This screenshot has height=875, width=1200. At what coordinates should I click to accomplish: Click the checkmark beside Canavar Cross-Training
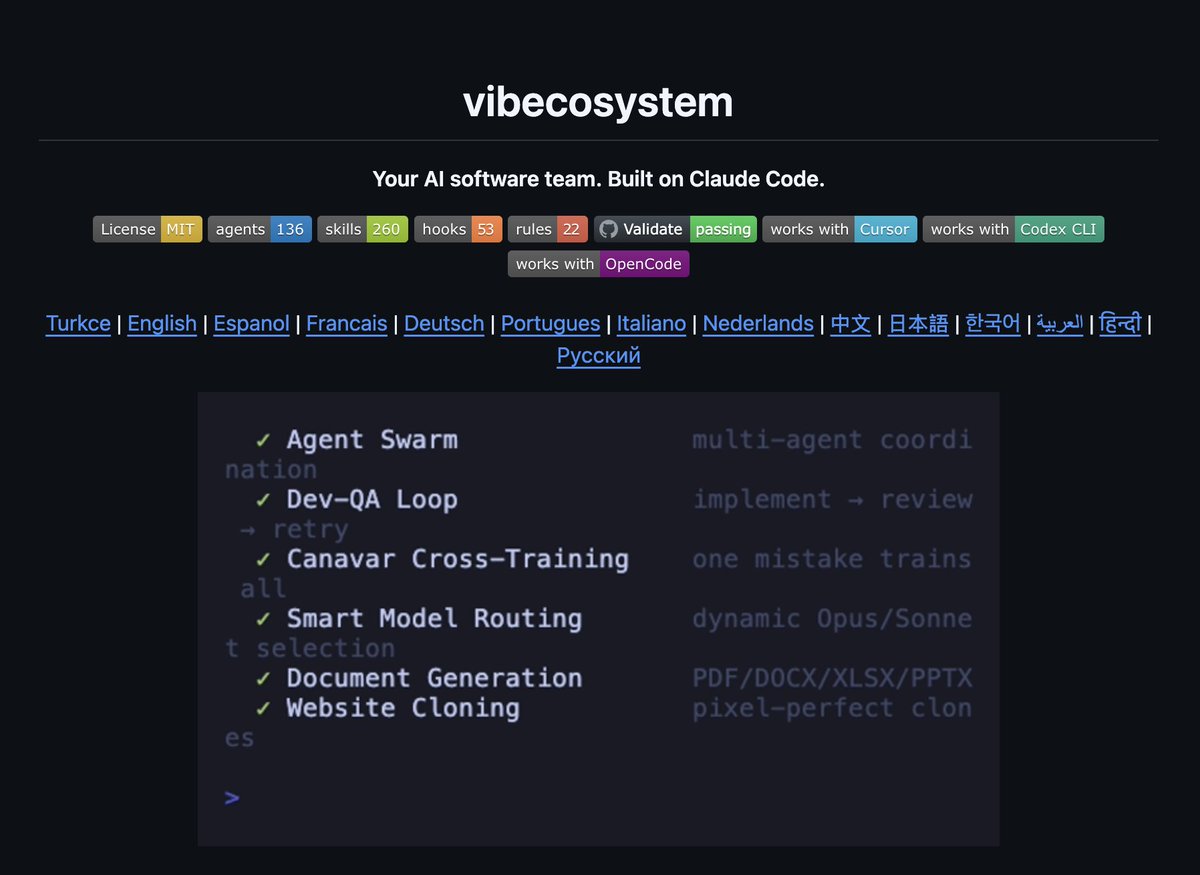(x=263, y=559)
